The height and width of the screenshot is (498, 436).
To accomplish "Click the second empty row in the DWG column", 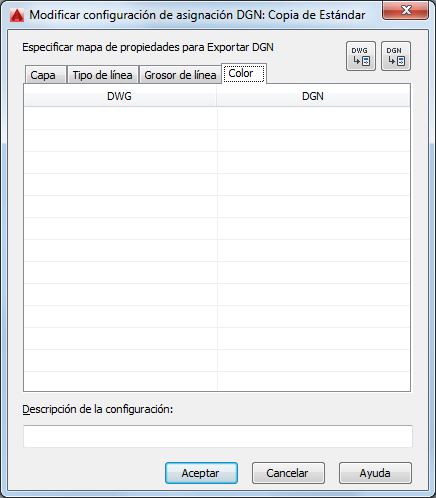I will tap(121, 141).
